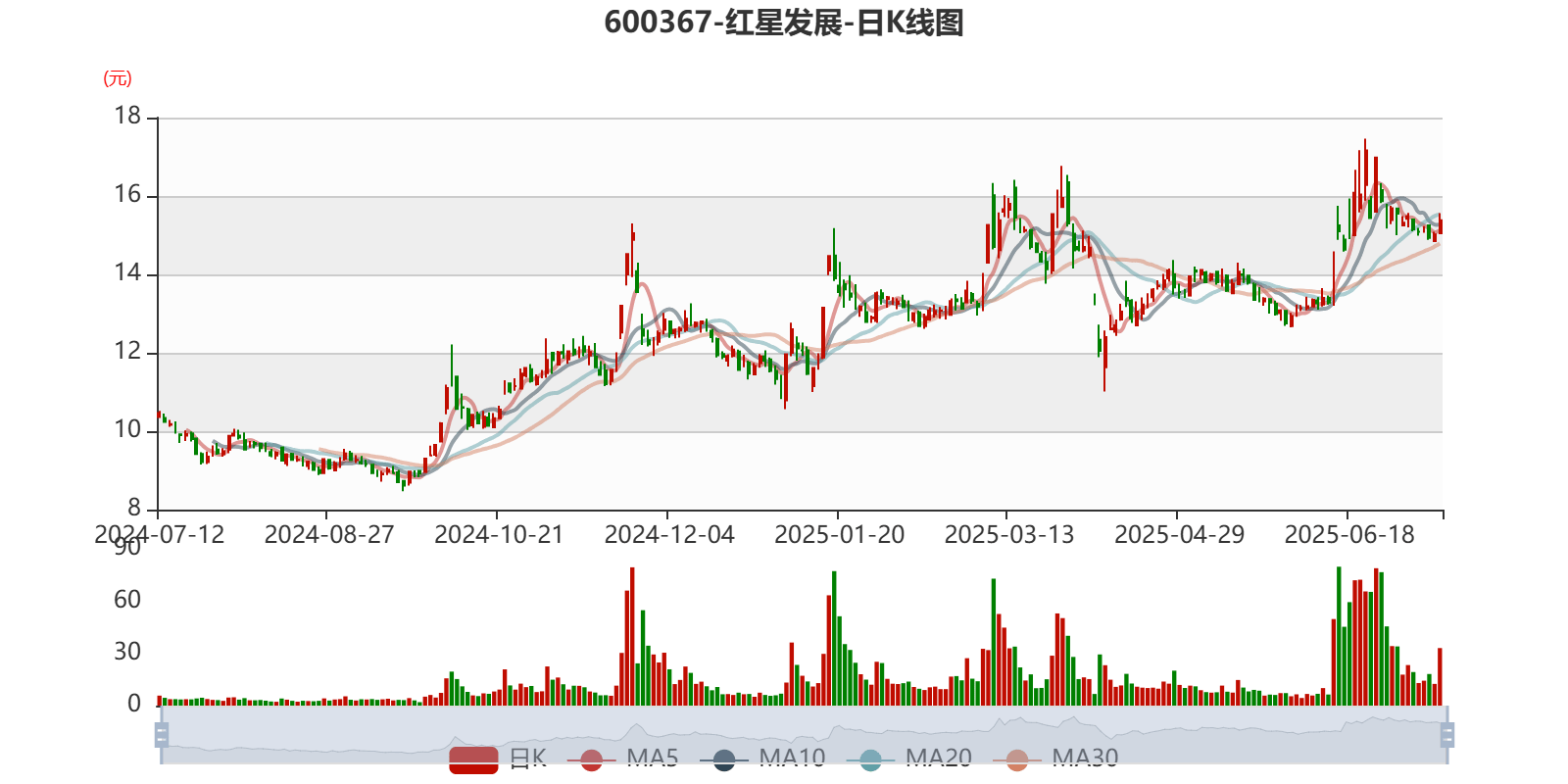Click the 2024-12-04 date axis label
Viewport: 1568px width, 784px height.
point(668,535)
